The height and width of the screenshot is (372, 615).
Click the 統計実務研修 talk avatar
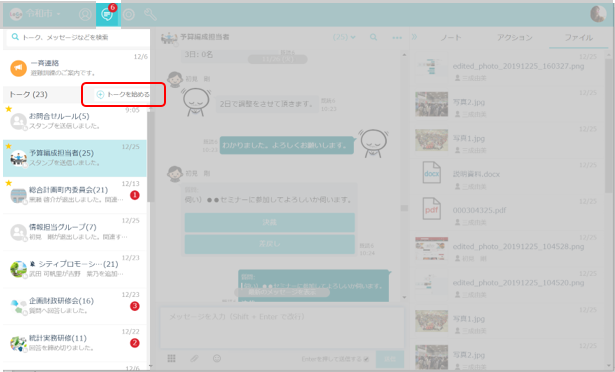click(18, 343)
